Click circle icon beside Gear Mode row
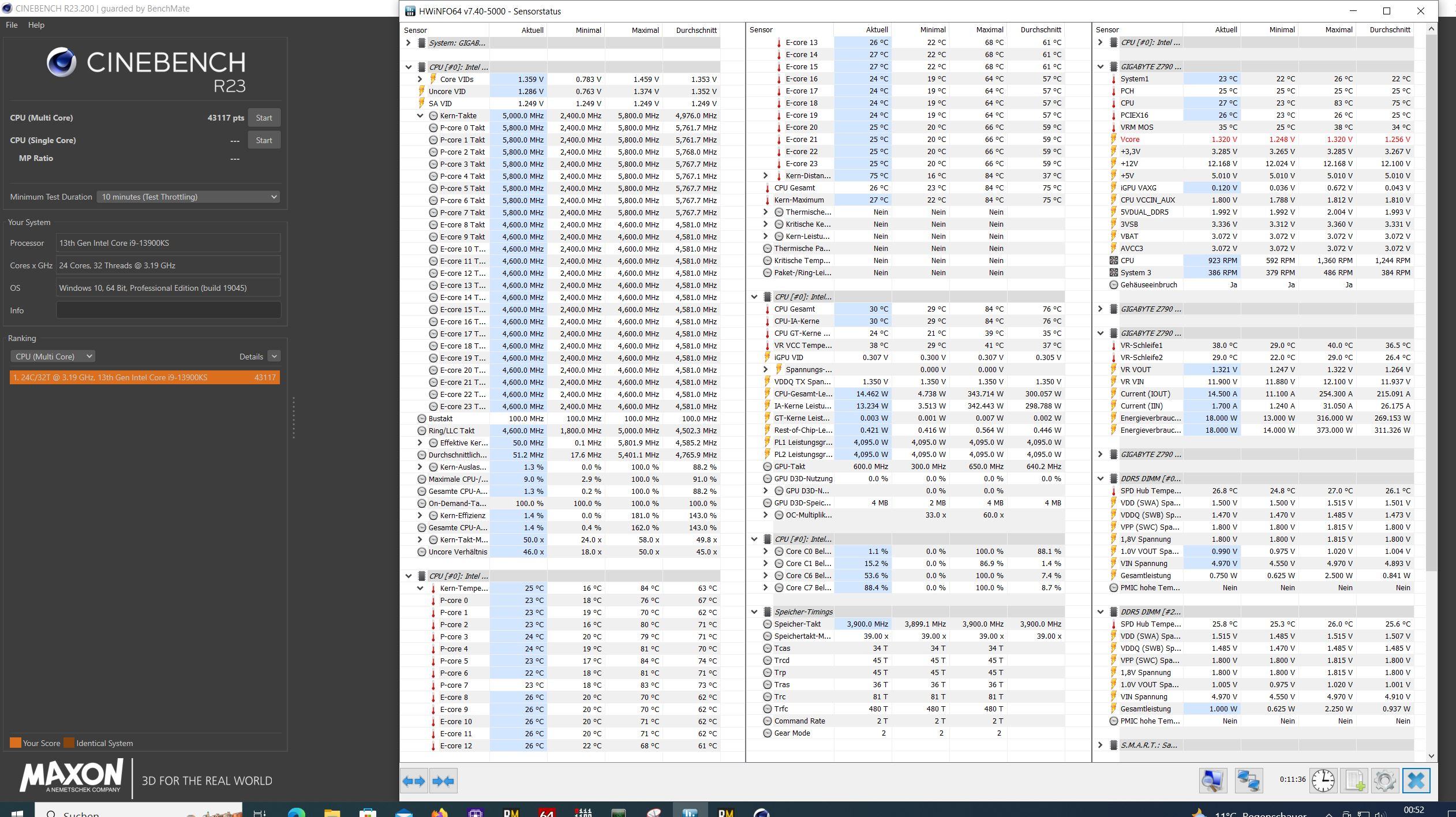 (767, 733)
